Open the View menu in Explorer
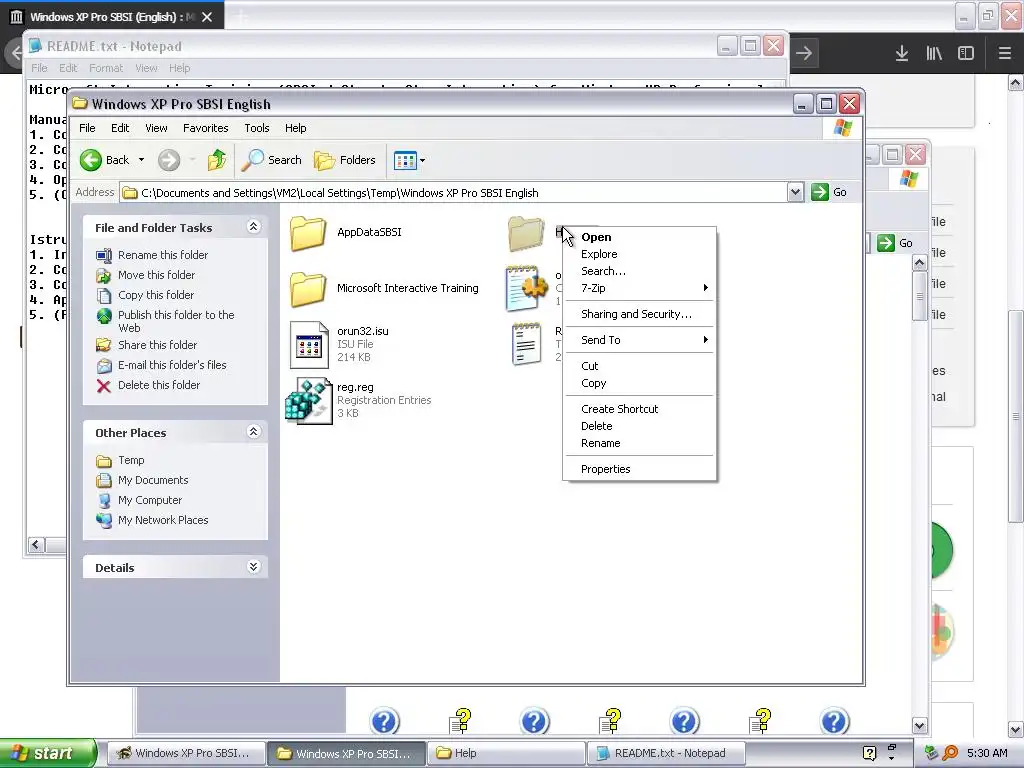The height and width of the screenshot is (768, 1024). point(156,128)
